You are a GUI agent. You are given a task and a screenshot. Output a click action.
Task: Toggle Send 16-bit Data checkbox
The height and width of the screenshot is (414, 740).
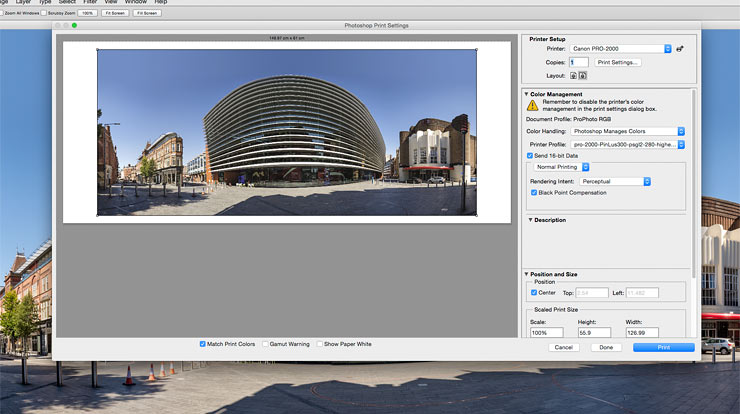(x=530, y=155)
